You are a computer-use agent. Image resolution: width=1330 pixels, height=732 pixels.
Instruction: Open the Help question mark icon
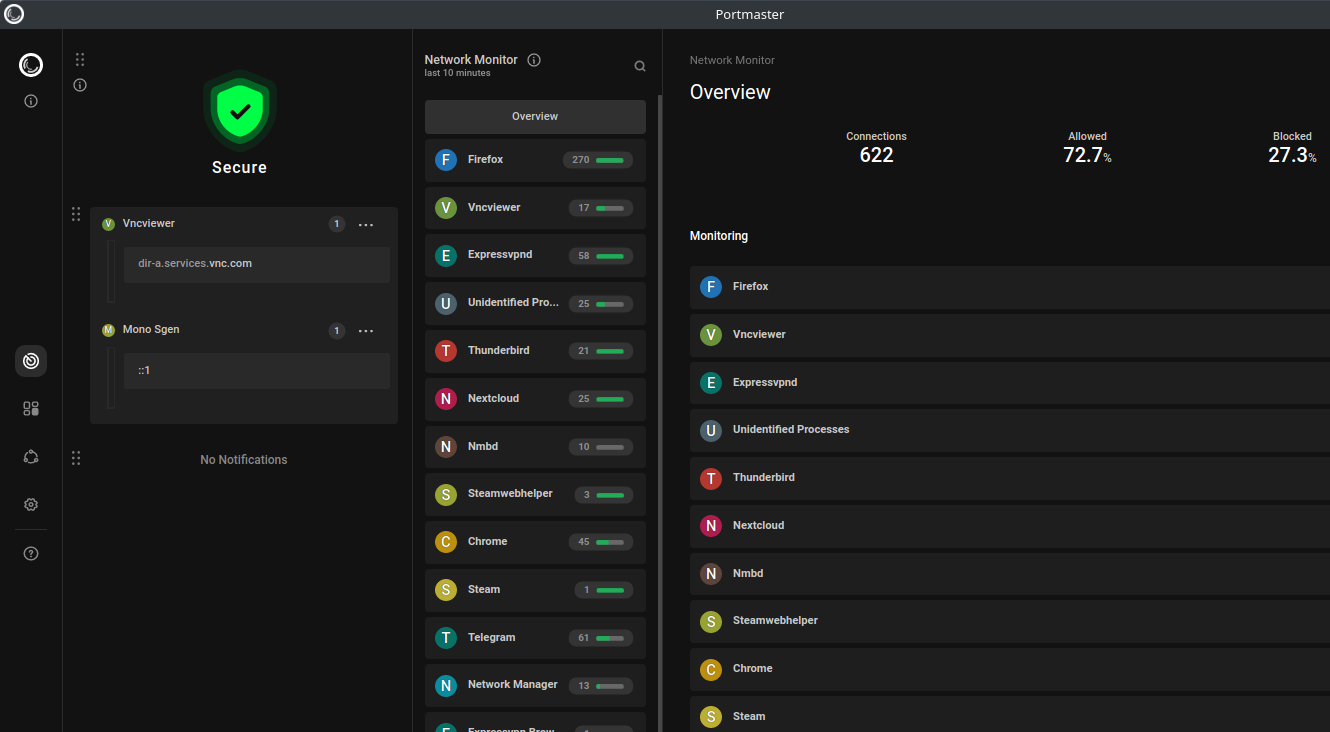[x=31, y=553]
